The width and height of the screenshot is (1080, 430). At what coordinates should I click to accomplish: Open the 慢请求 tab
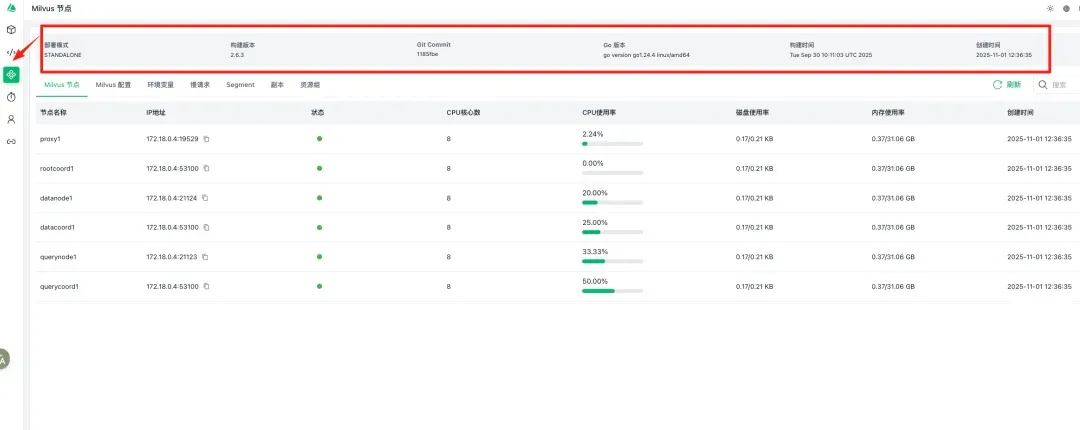tap(200, 86)
